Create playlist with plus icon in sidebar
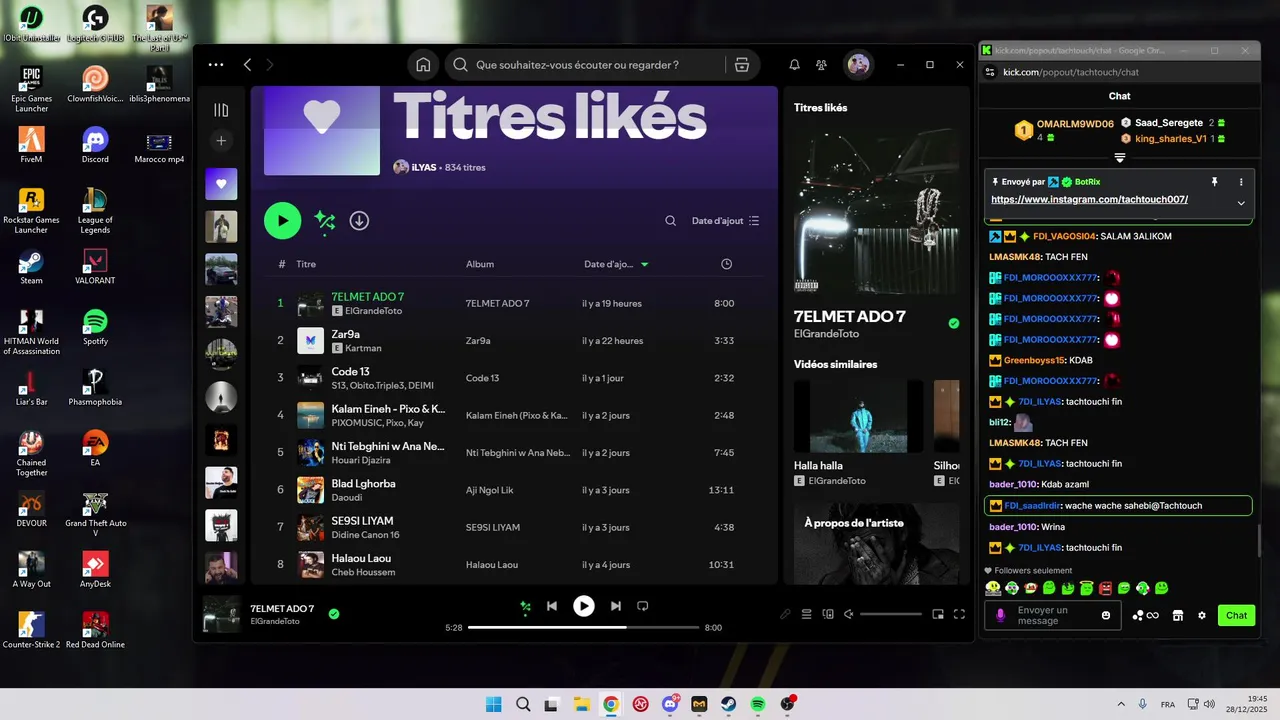 pos(221,141)
